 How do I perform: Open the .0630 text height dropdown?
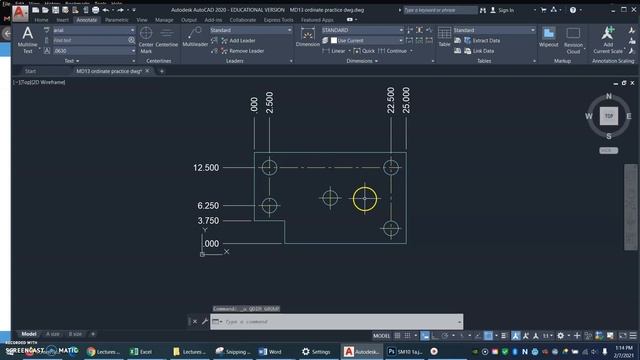coord(132,51)
